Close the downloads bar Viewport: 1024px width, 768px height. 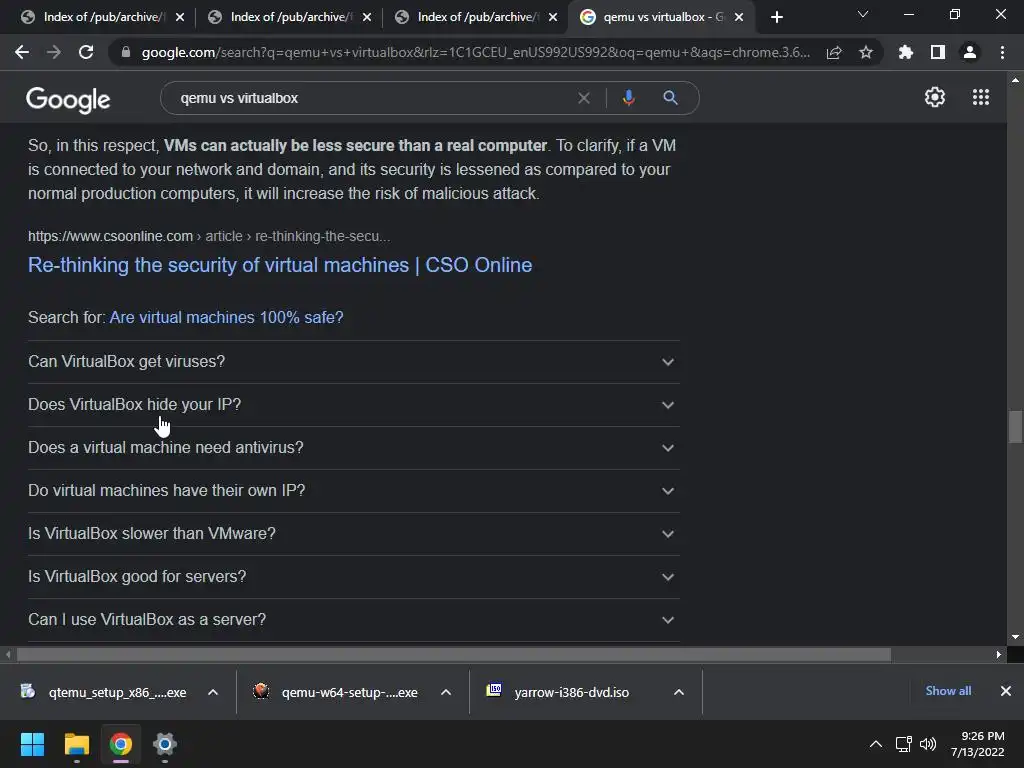click(x=1006, y=691)
